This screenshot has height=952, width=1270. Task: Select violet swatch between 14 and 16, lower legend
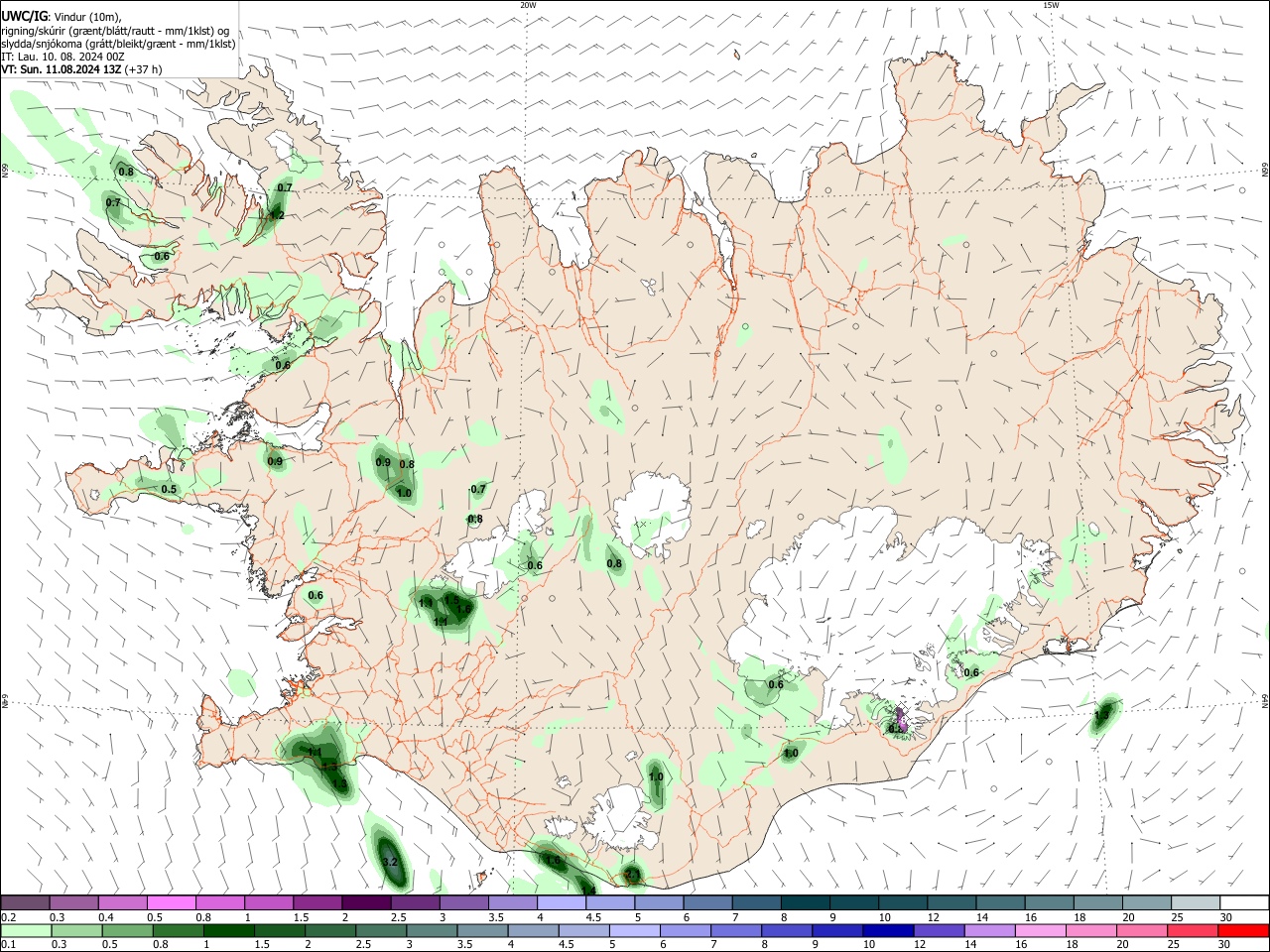click(989, 930)
